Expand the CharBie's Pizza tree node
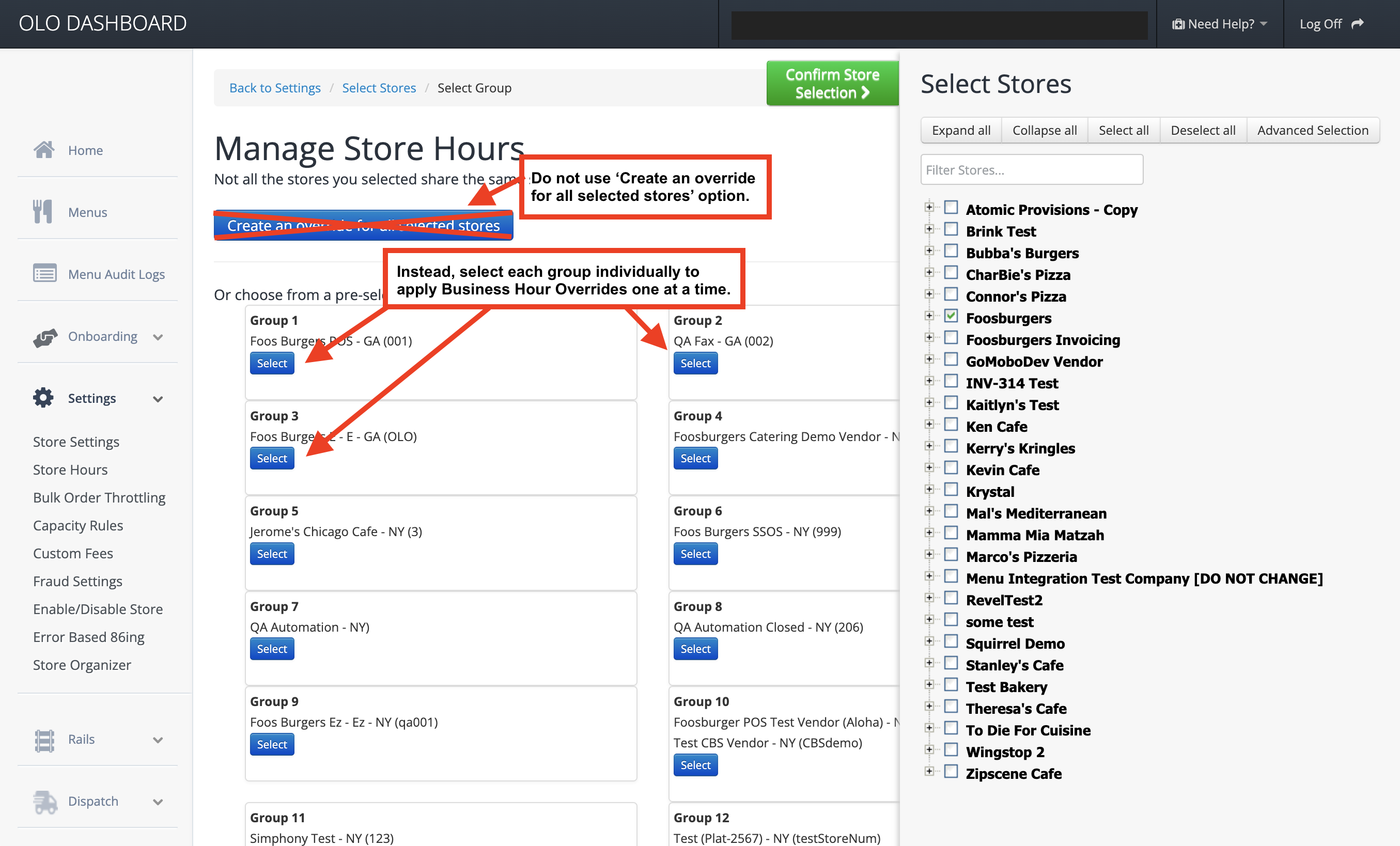Screen dimensions: 1400x846 point(929,273)
